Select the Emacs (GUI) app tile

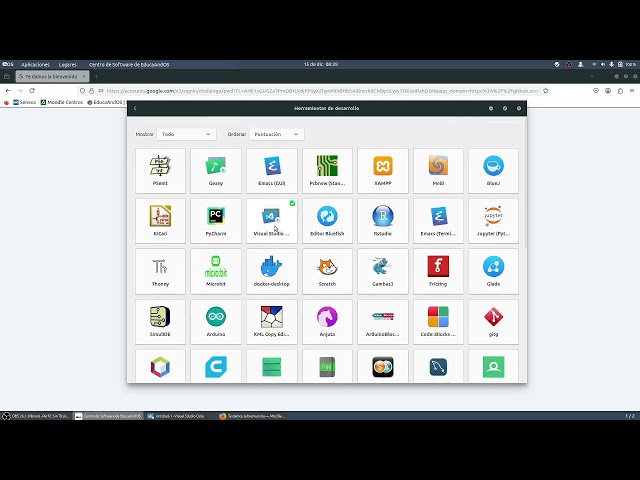tap(272, 171)
